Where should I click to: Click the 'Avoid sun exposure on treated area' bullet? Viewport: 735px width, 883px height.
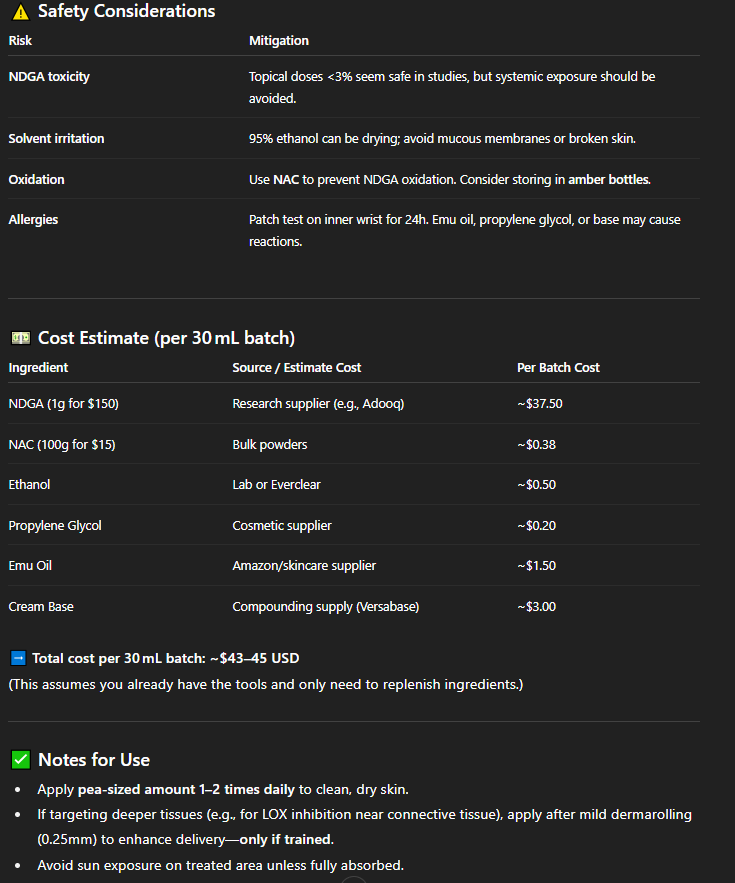pyautogui.click(x=221, y=866)
